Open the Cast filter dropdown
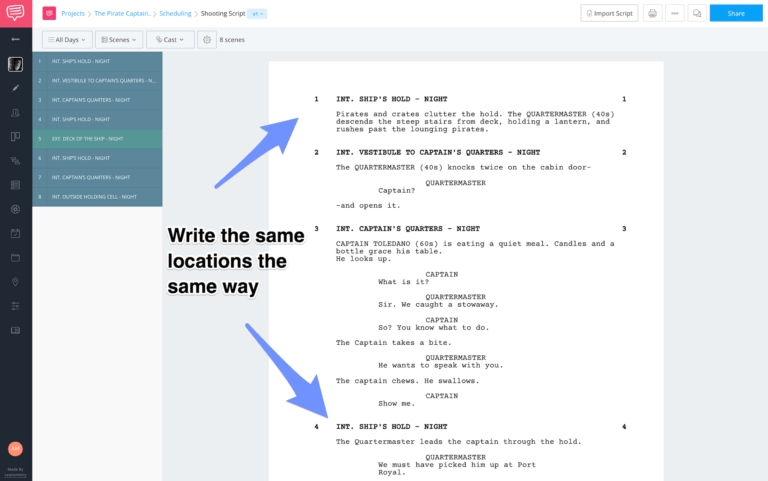The width and height of the screenshot is (768, 481). tap(170, 39)
